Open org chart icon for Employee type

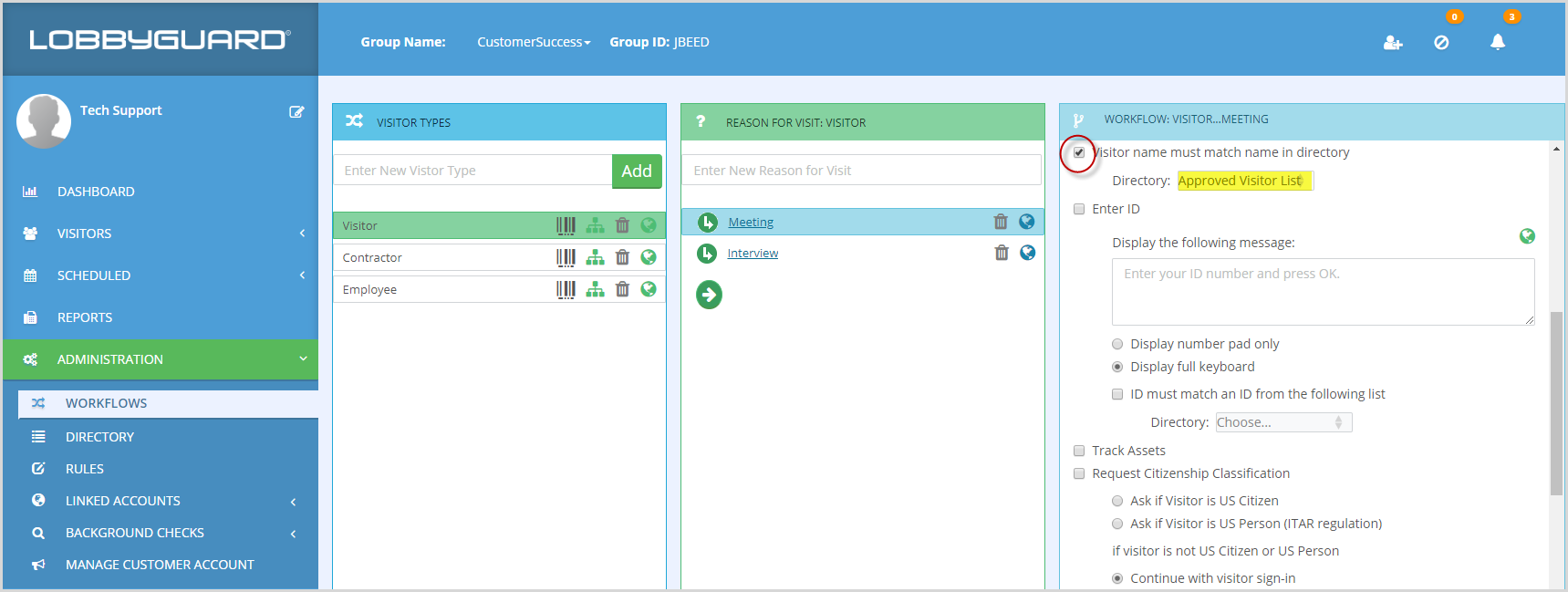coord(595,289)
